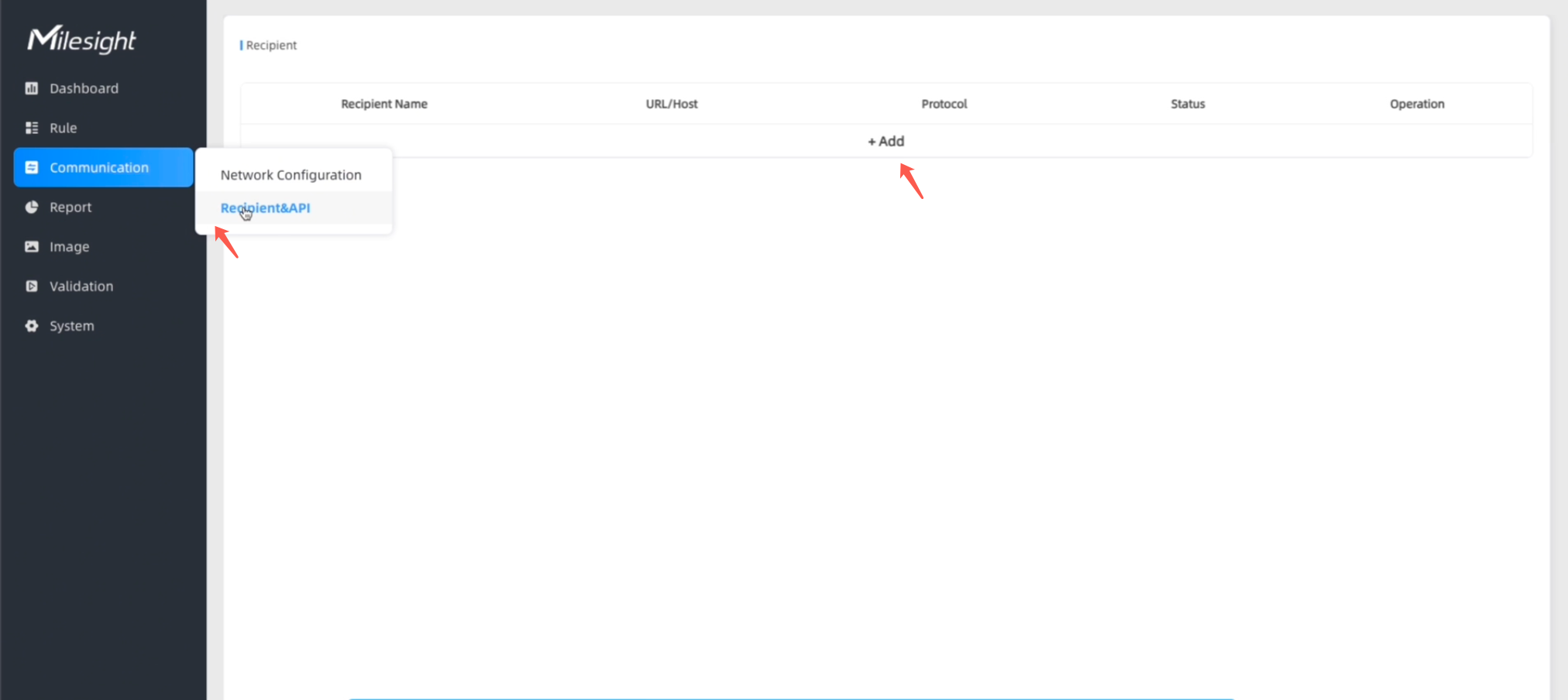Click the Dashboard sidebar icon
The width and height of the screenshot is (1568, 700).
click(x=32, y=88)
